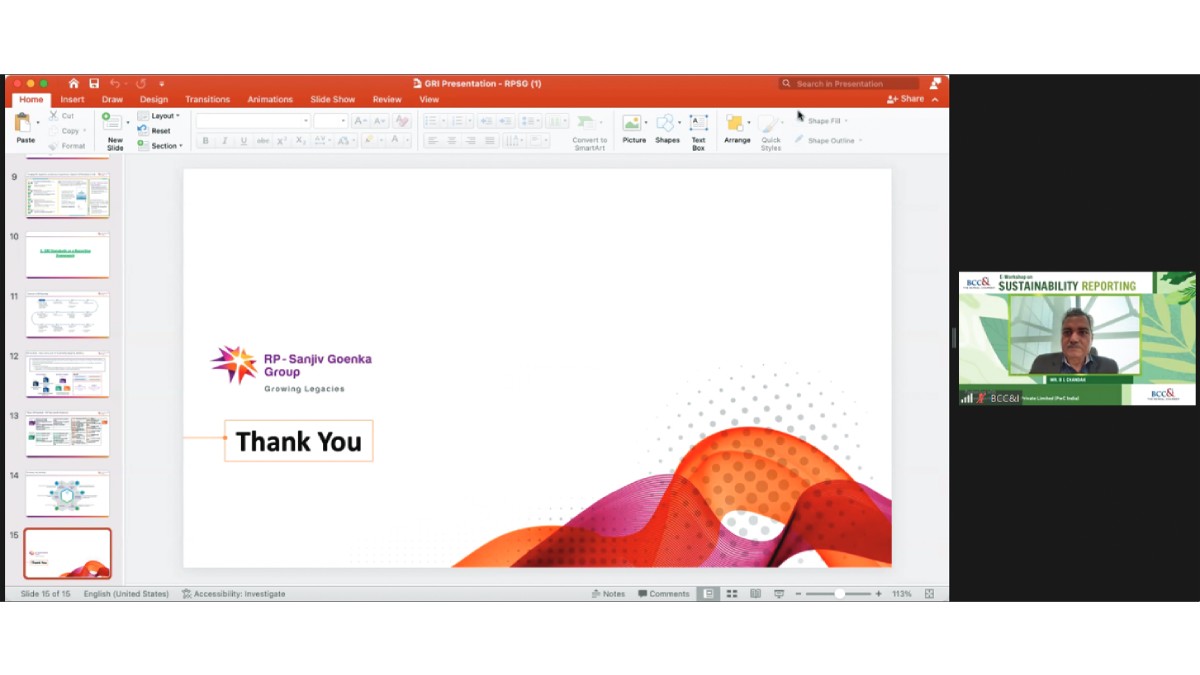Open the Slide Show tab
1200x675 pixels.
coord(333,99)
